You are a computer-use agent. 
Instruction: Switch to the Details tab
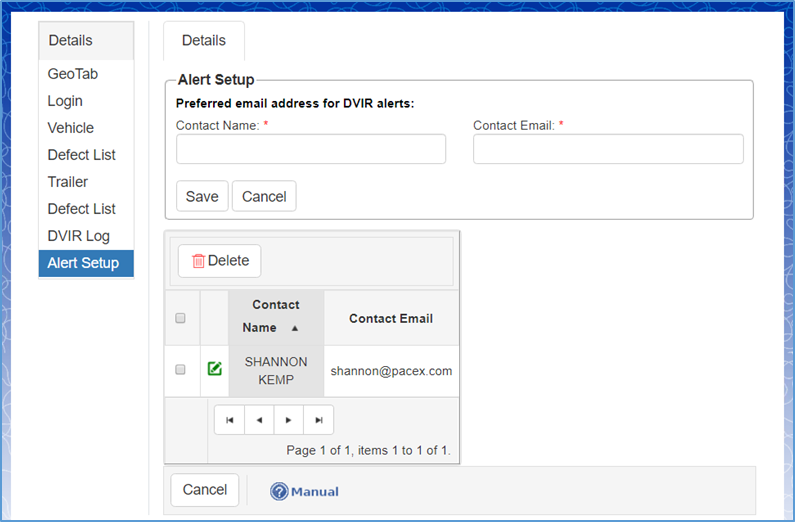point(204,41)
